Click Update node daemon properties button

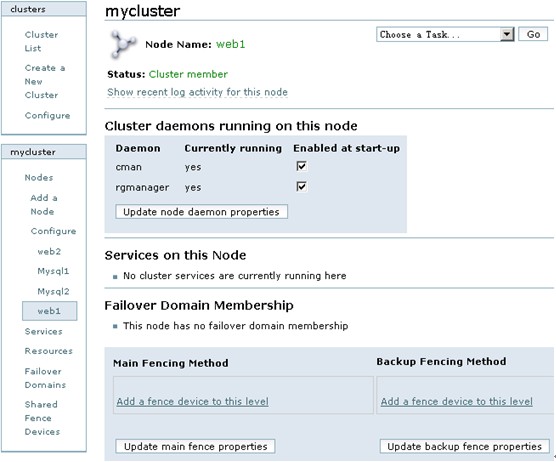pyautogui.click(x=201, y=212)
